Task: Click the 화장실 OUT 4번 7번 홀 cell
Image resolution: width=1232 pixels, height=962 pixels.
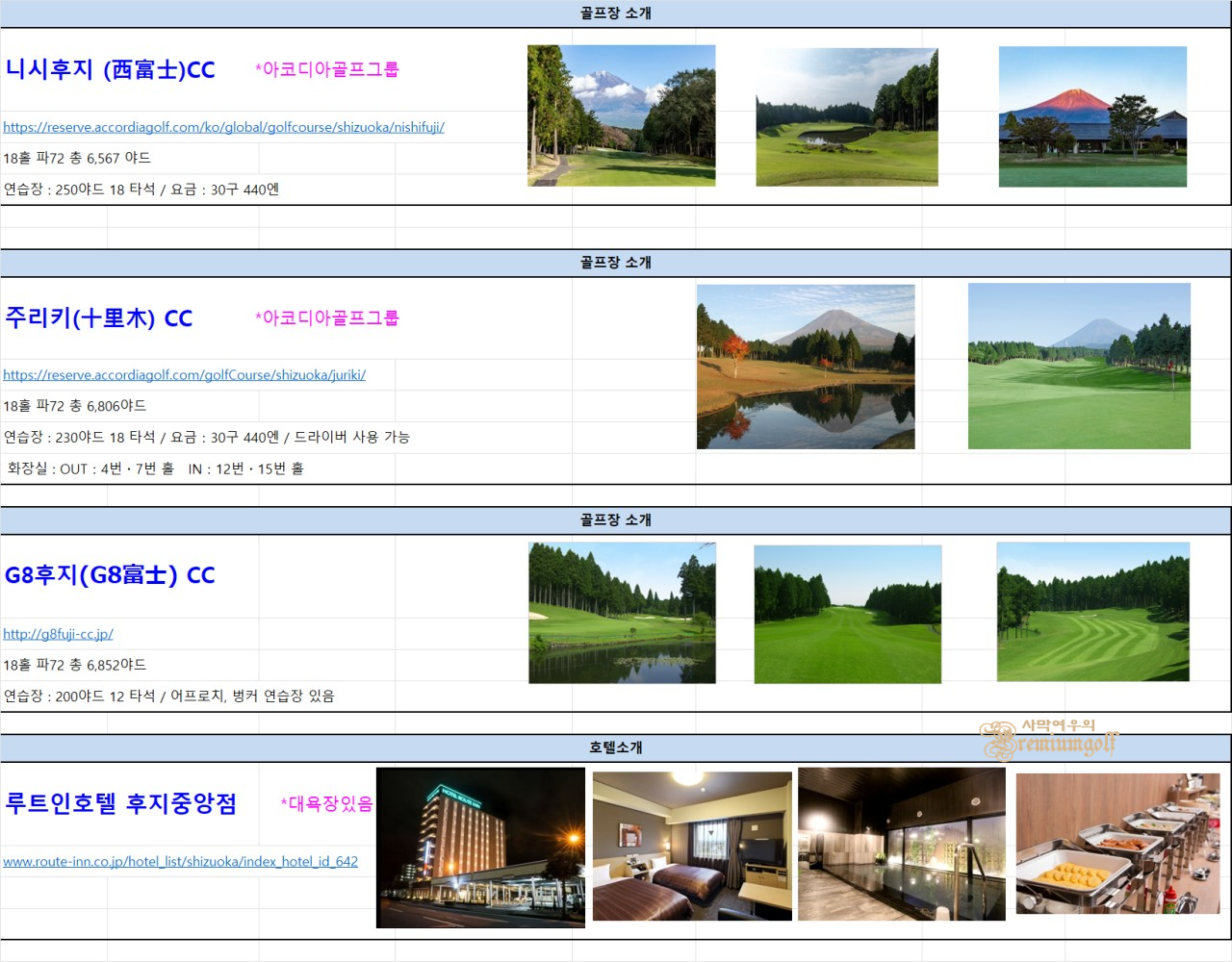Action: pos(156,468)
